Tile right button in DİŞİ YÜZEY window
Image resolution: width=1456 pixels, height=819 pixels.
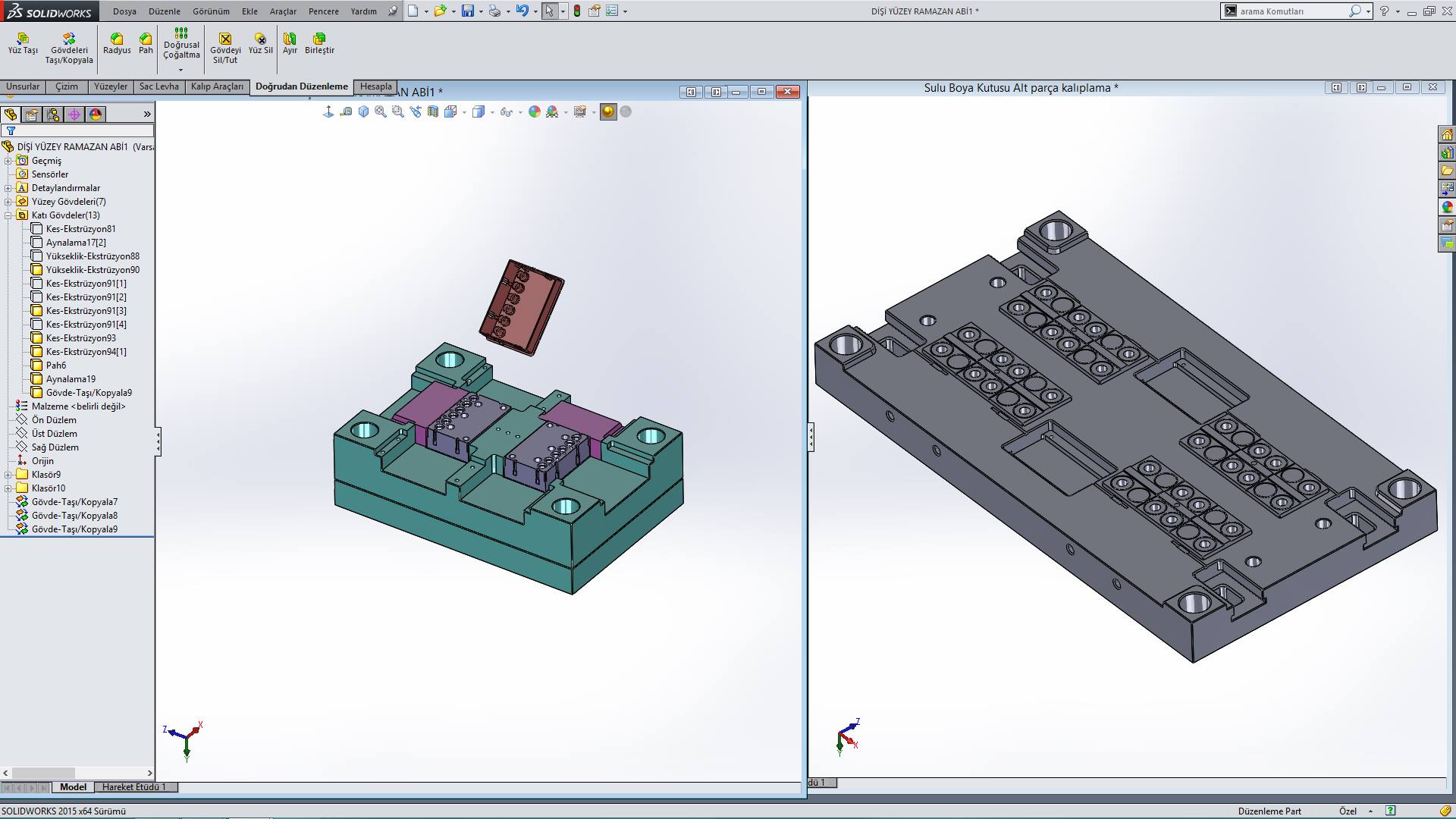tap(716, 92)
